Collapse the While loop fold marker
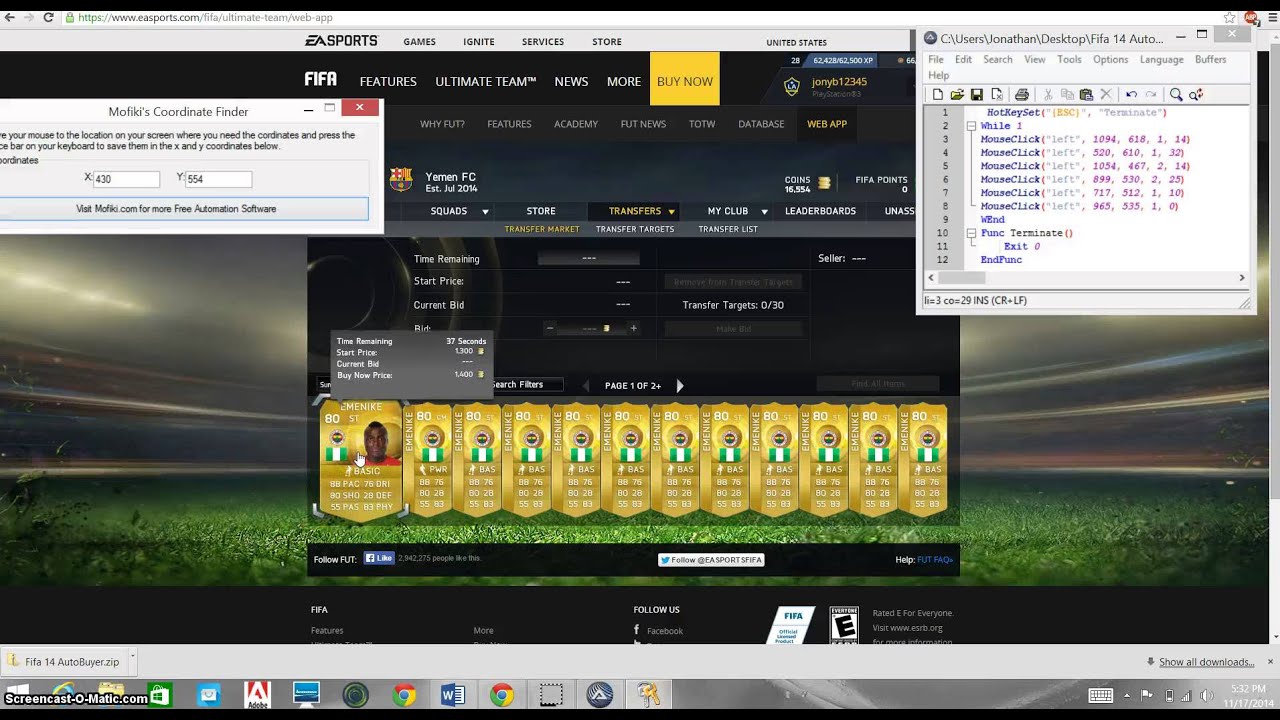This screenshot has width=1280, height=720. [x=971, y=126]
